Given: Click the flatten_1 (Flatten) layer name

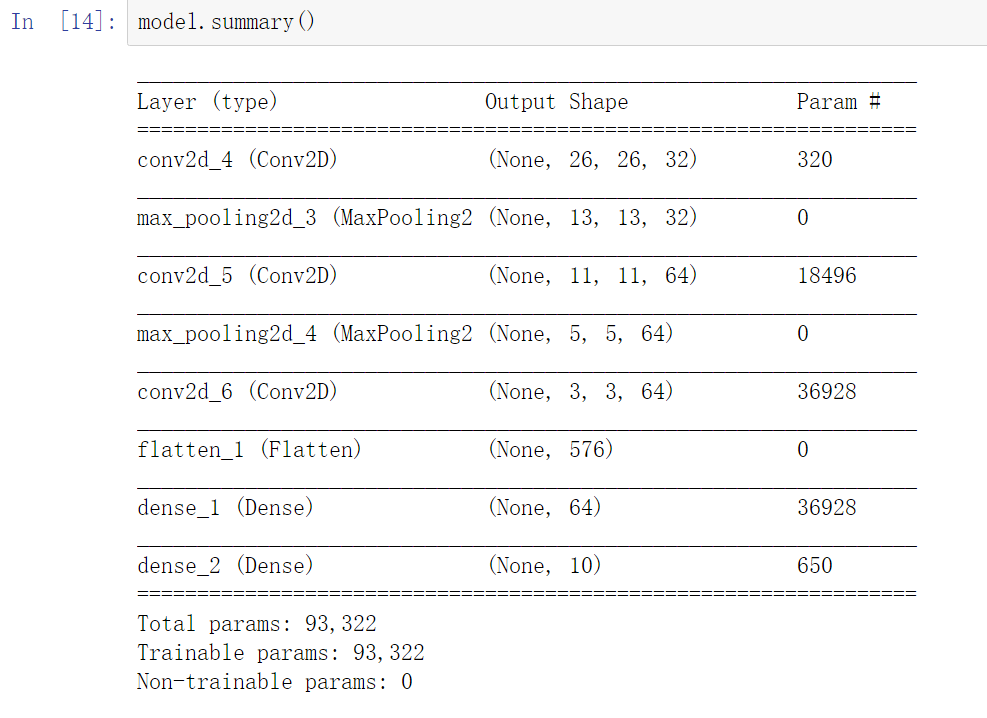Looking at the screenshot, I should pyautogui.click(x=249, y=450).
